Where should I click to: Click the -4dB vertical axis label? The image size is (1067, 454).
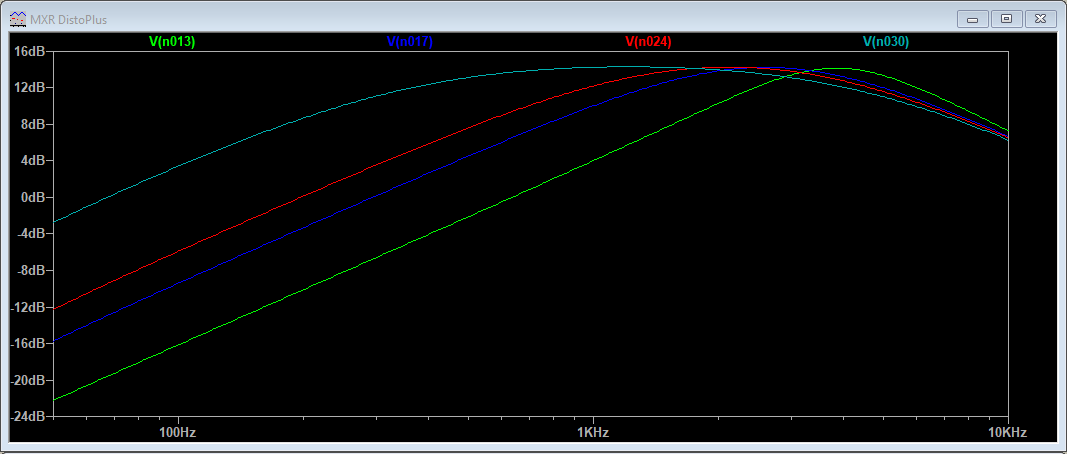point(31,233)
